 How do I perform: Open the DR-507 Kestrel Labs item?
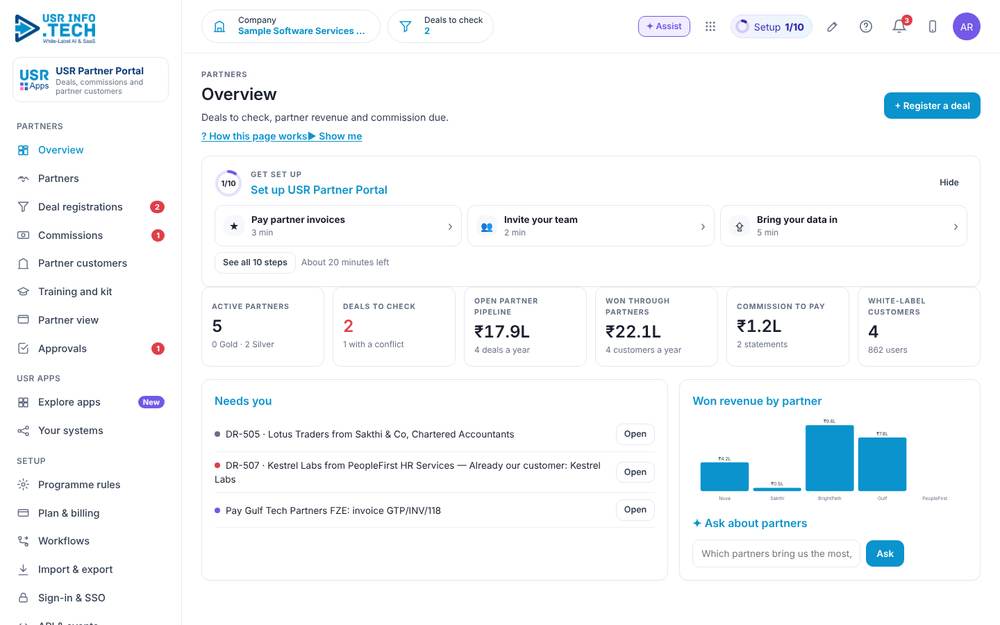click(635, 472)
